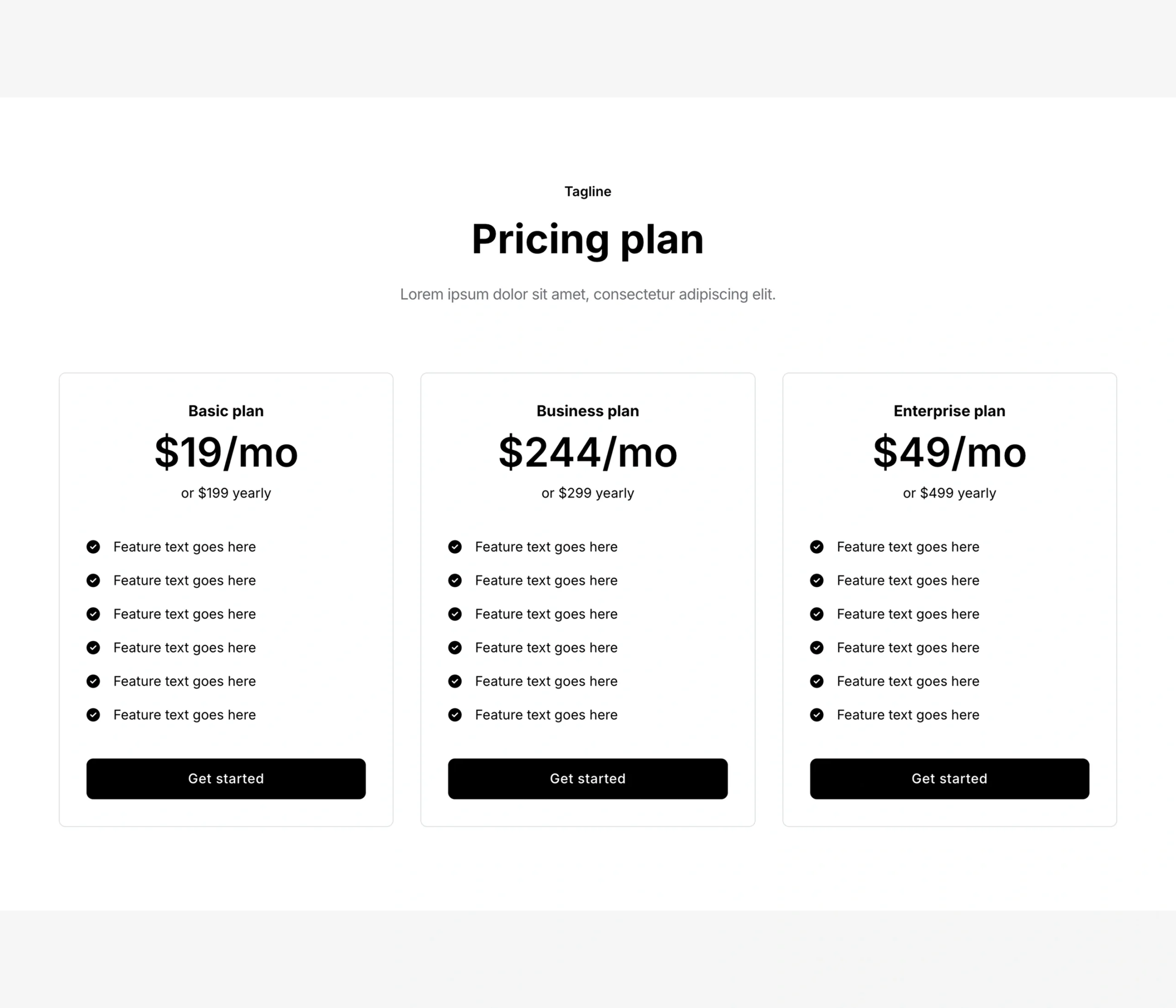Select the Business plan title
The height and width of the screenshot is (1008, 1176).
click(588, 411)
